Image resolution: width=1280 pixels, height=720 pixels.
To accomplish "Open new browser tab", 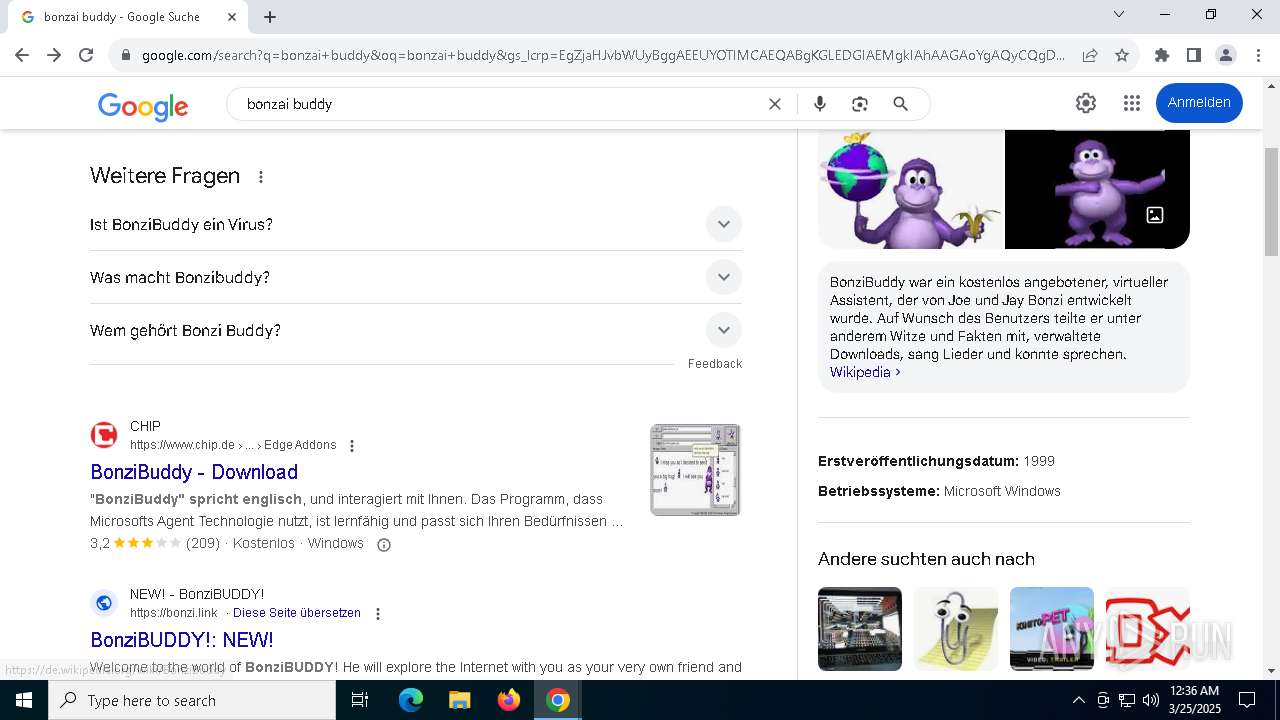I will pos(270,17).
